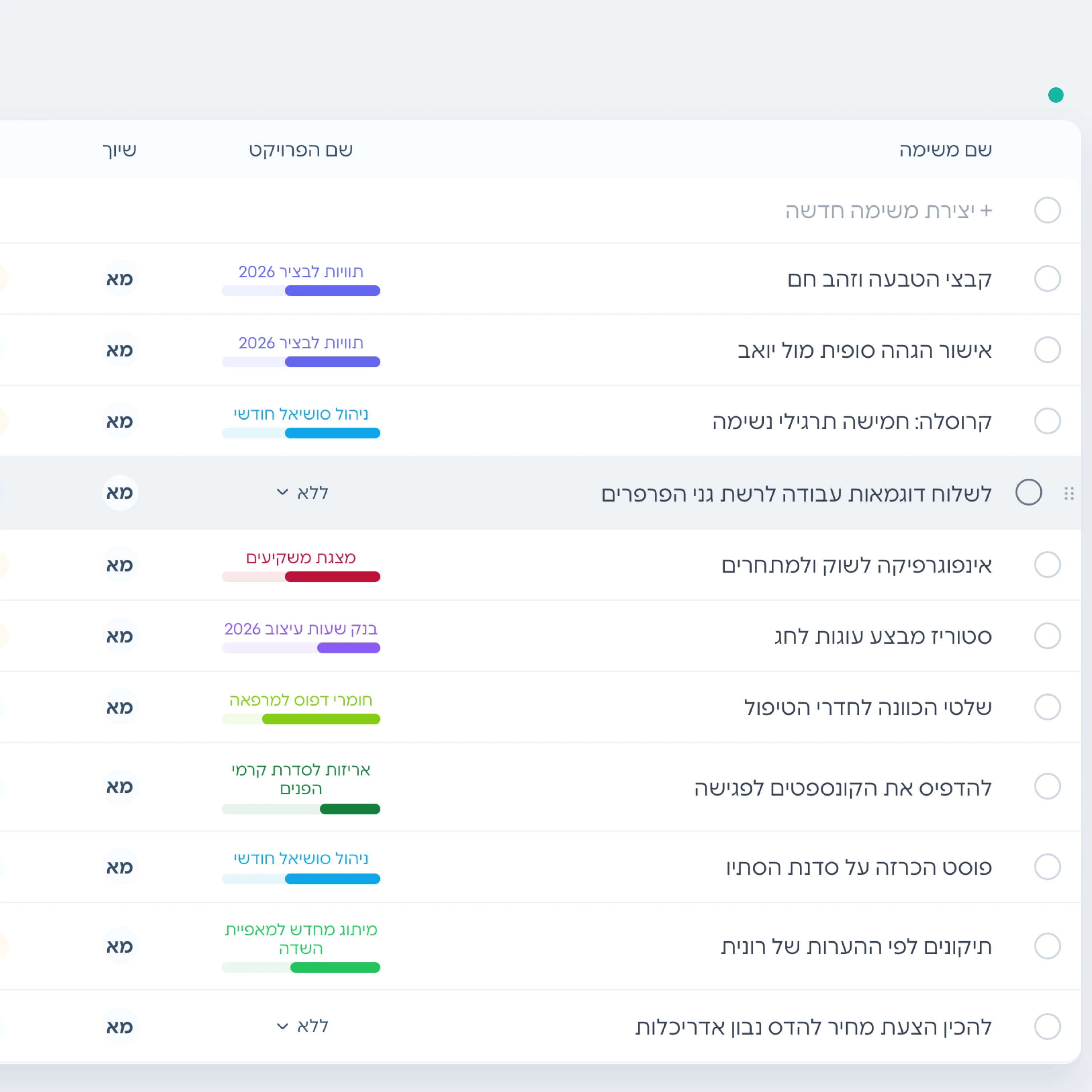This screenshot has height=1092, width=1092.
Task: Mark 'קבצי הטבעה וזהב חם' as complete
Action: 1047,279
